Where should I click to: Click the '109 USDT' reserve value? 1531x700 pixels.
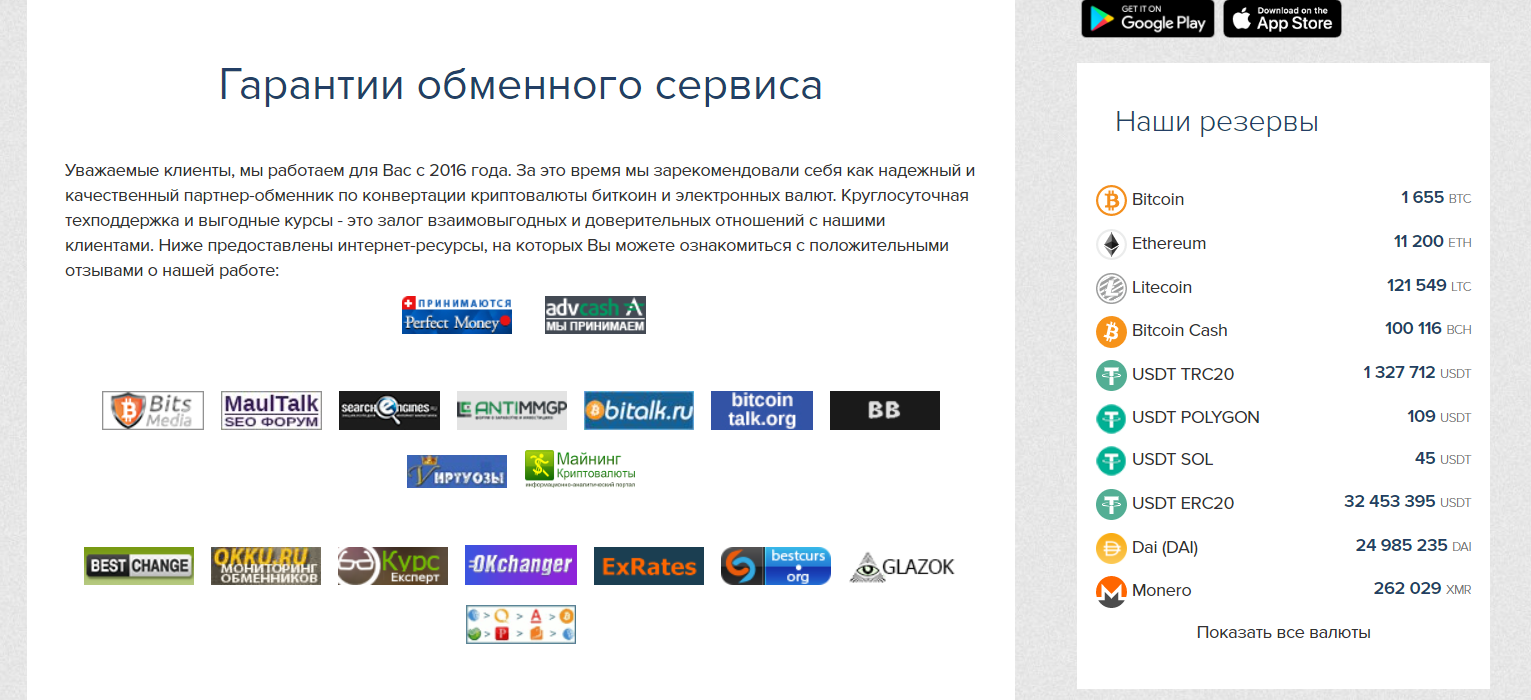click(x=1440, y=416)
